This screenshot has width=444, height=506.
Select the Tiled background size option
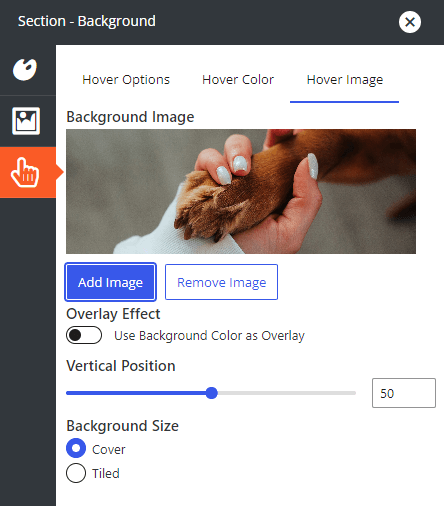tap(76, 473)
